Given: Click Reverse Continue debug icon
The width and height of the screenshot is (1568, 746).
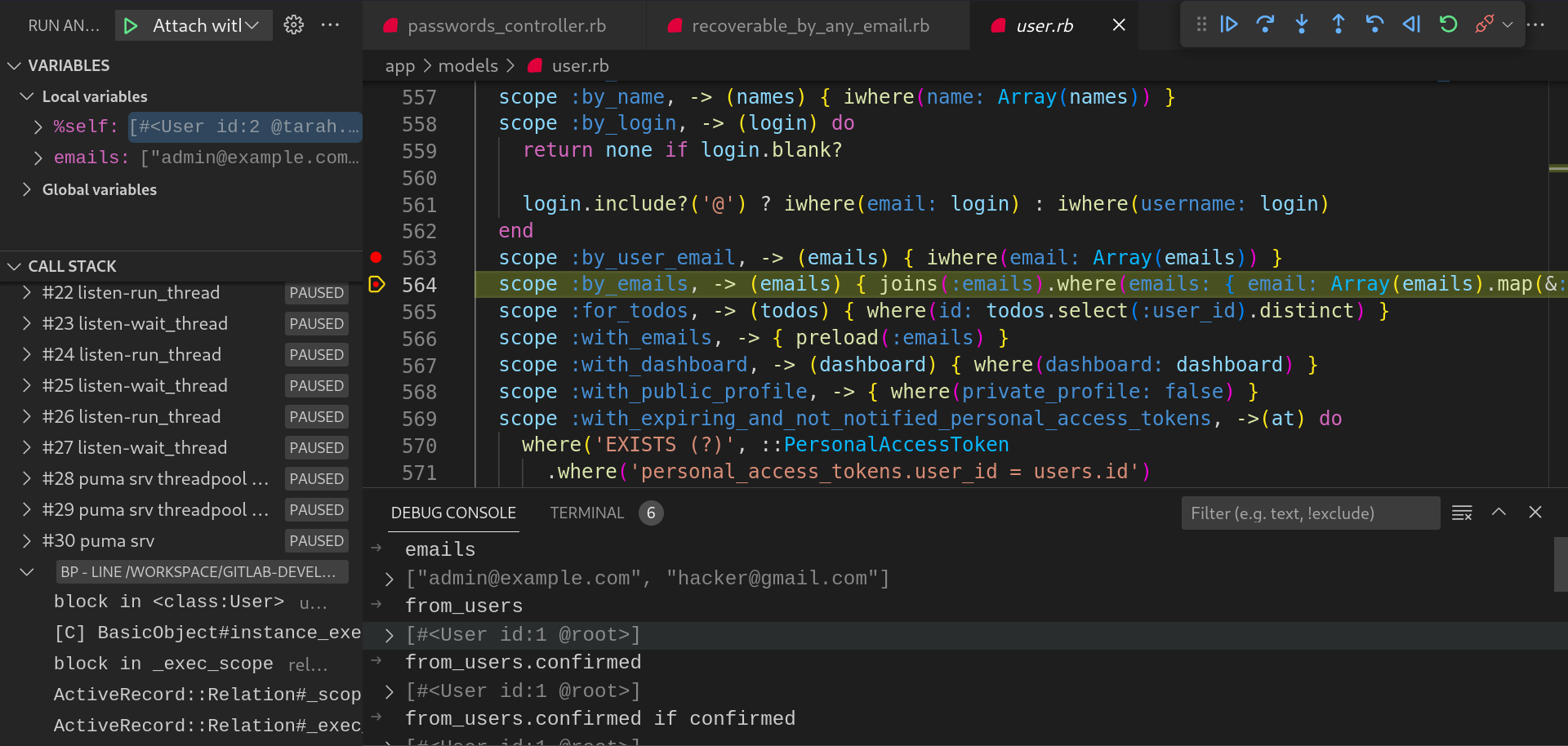Looking at the screenshot, I should [x=1411, y=24].
